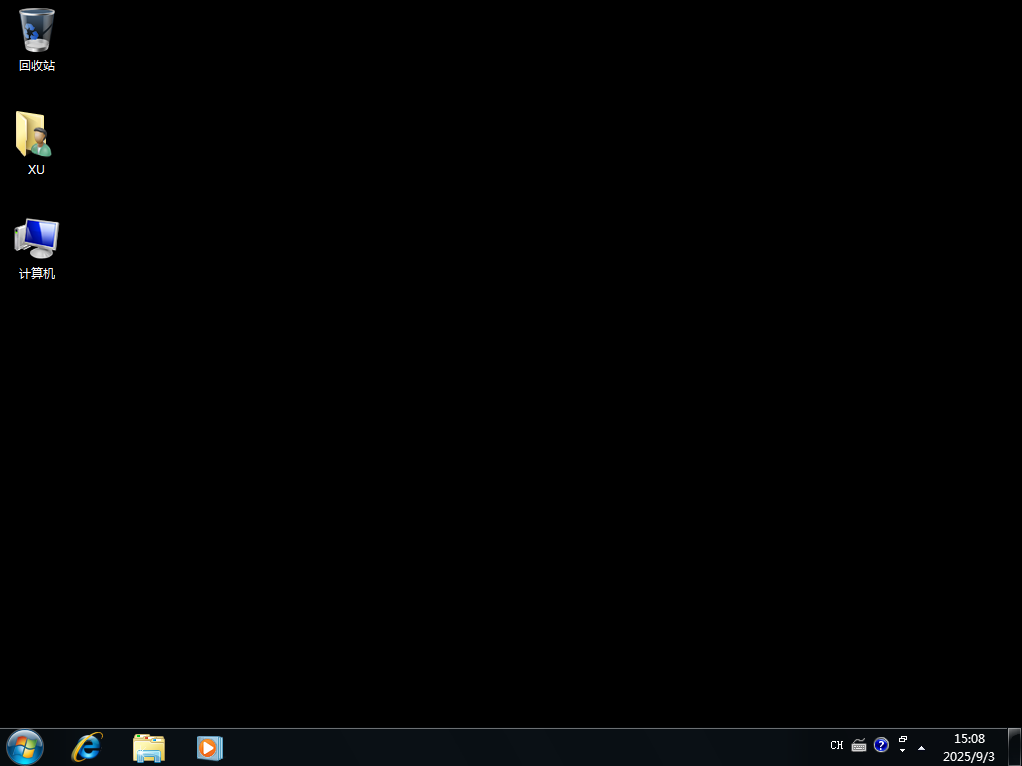Open the 回收站 (Recycle Bin)
This screenshot has width=1022, height=766.
[36, 30]
